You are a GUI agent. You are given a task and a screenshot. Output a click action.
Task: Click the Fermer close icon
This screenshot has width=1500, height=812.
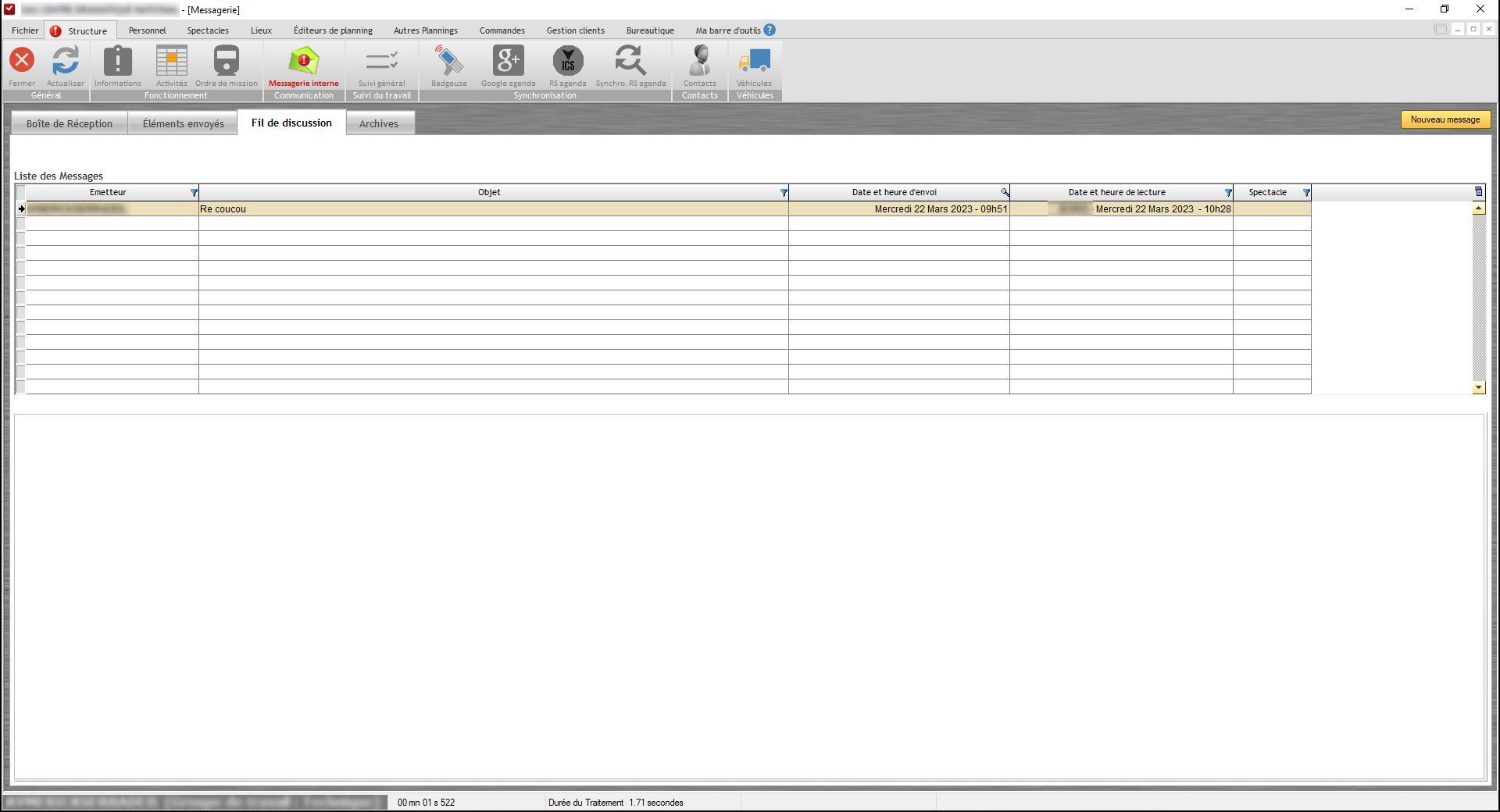(22, 60)
